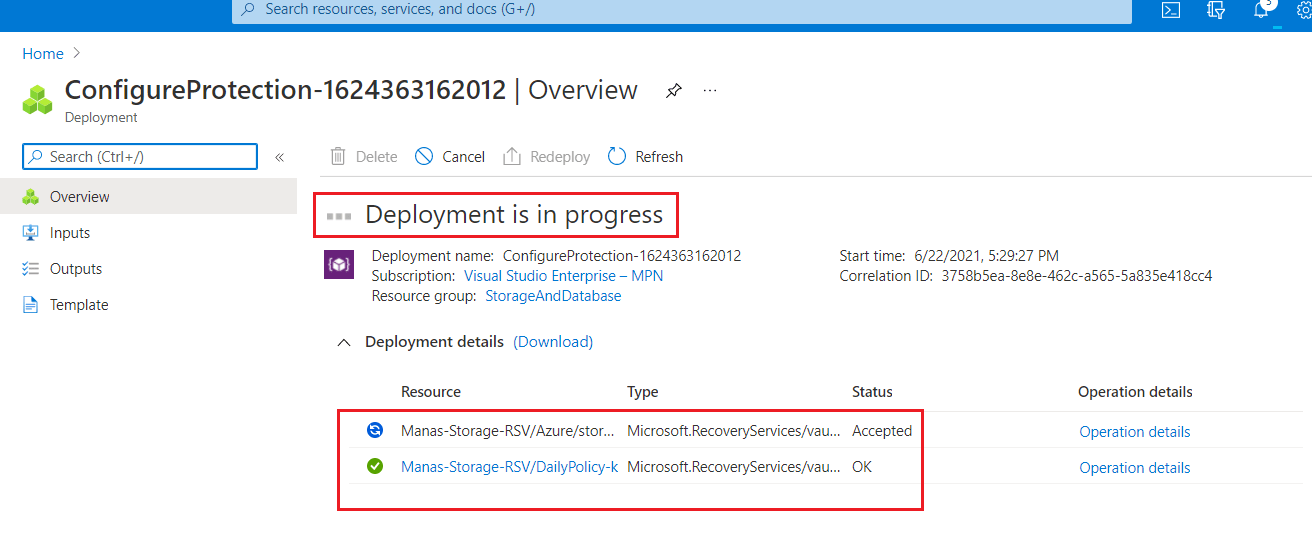Click the Delete toolbar button
Screen dimensions: 1312x546
(x=364, y=157)
